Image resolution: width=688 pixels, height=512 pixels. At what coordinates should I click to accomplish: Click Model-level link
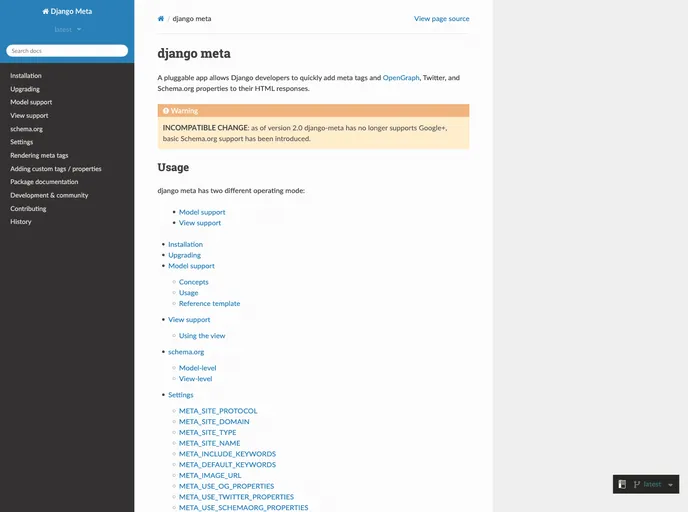[x=197, y=368]
